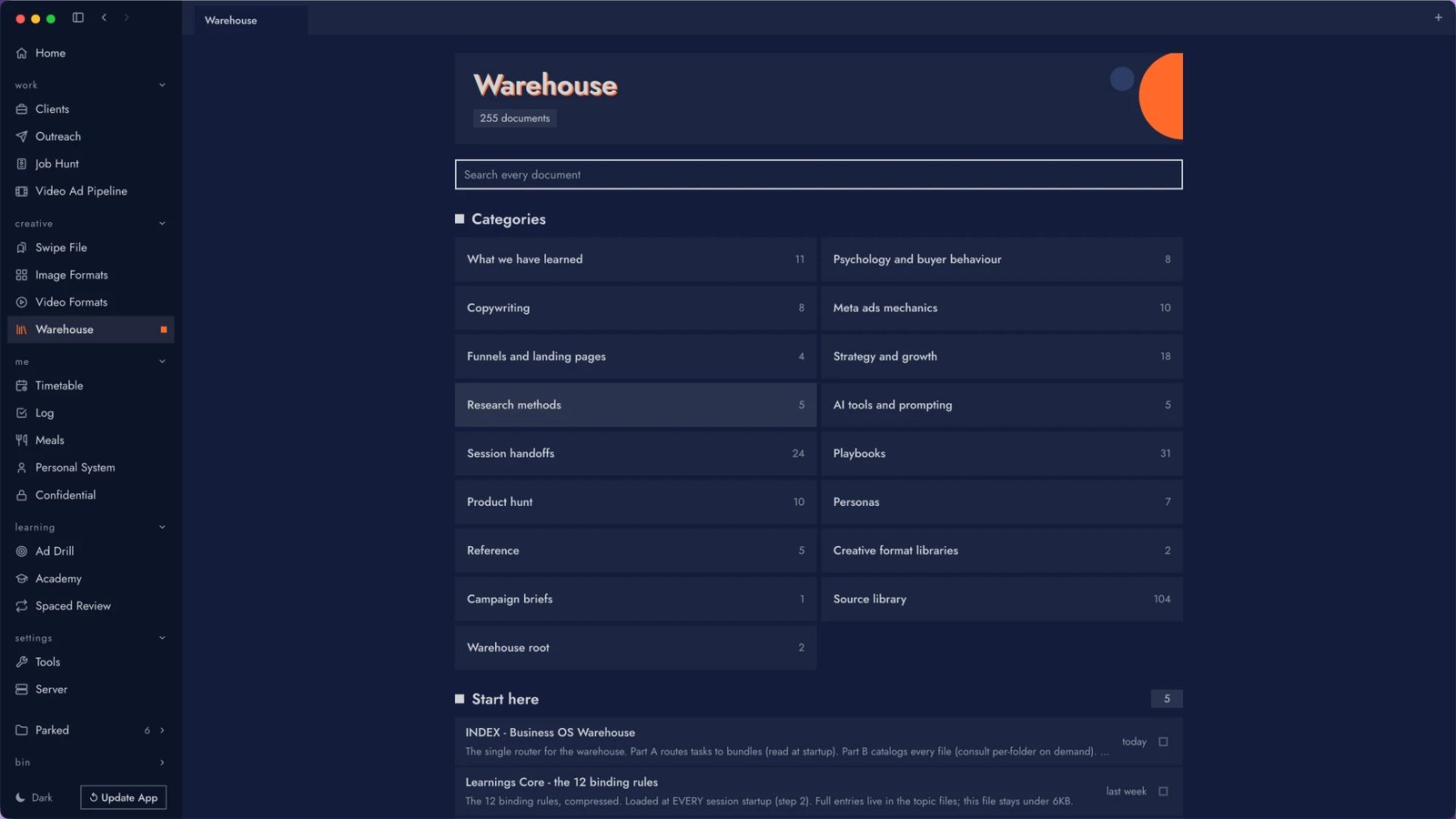Screen dimensions: 1456x819
Task: Open the Playbooks category
Action: [x=1002, y=453]
